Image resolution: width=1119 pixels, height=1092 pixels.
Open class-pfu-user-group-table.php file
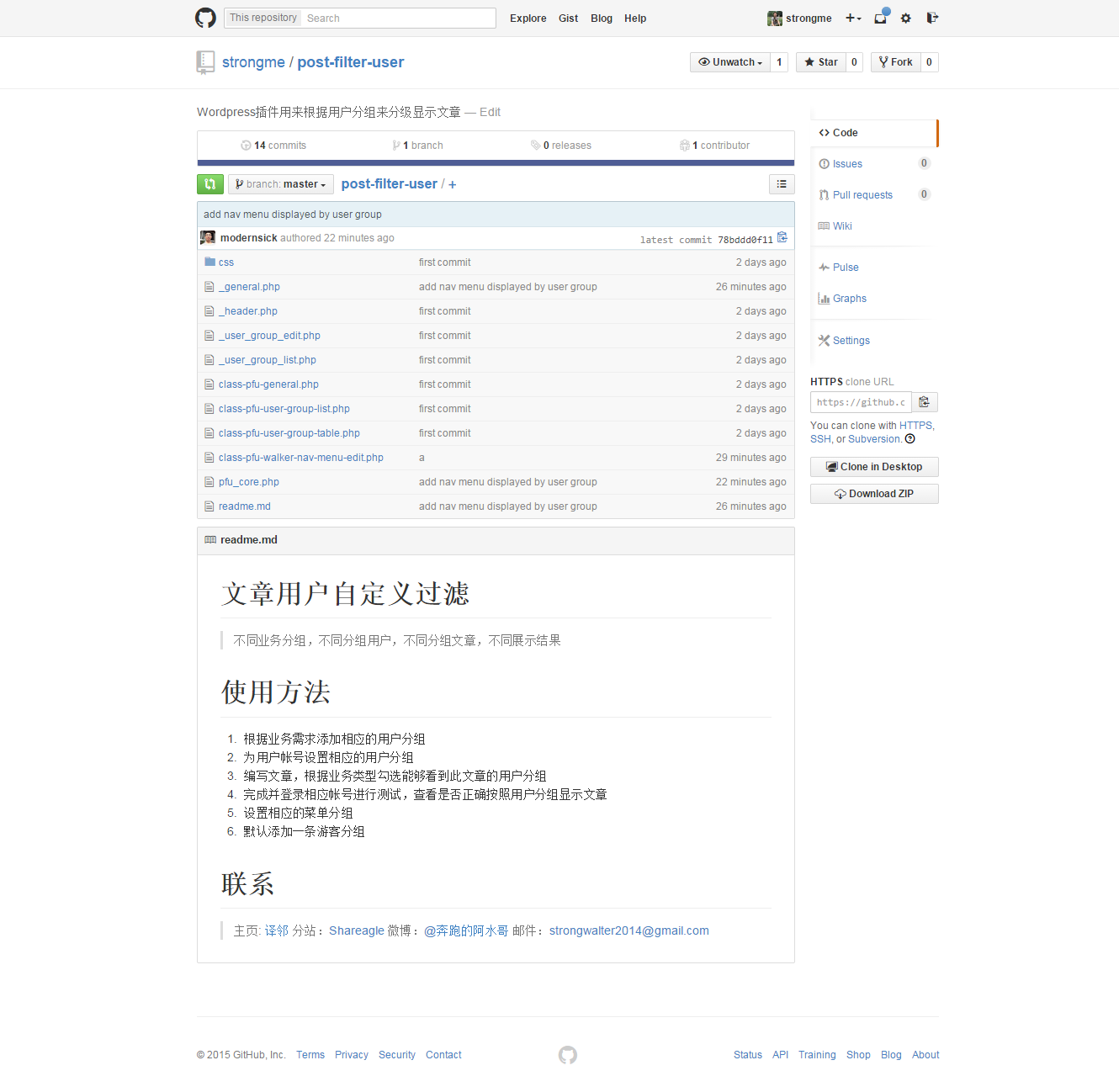pos(289,433)
